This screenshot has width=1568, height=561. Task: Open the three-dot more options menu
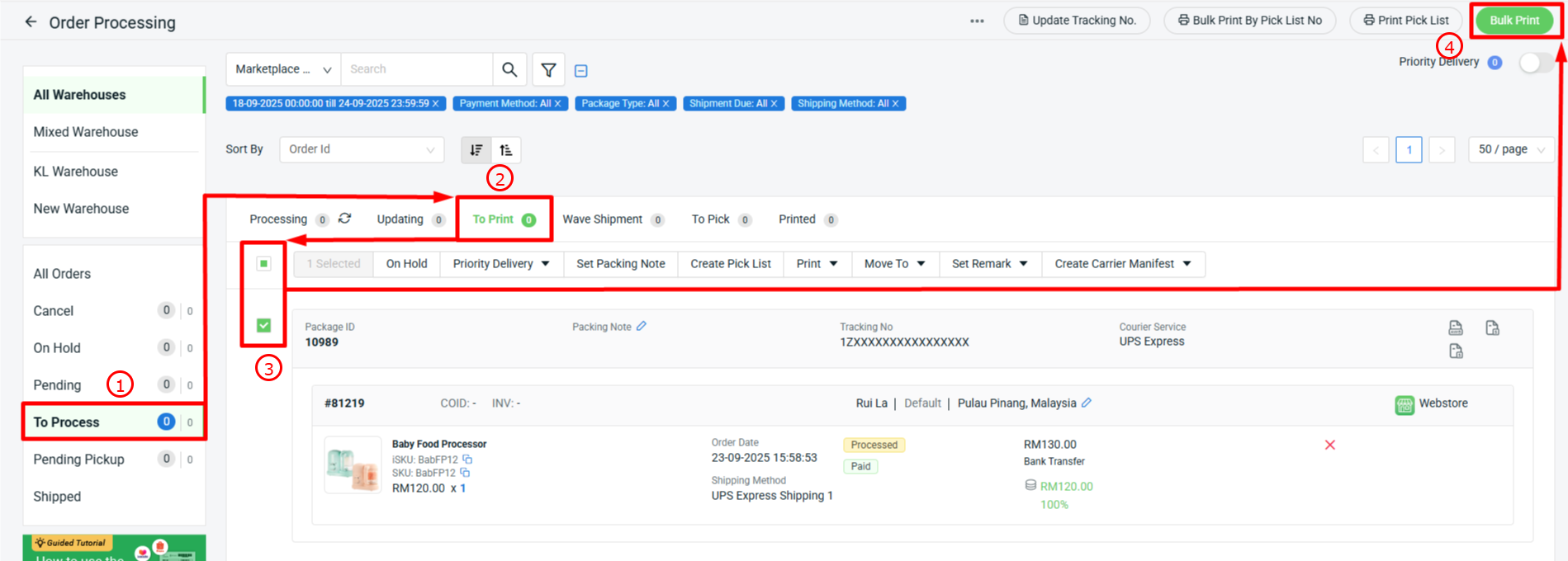[x=977, y=21]
